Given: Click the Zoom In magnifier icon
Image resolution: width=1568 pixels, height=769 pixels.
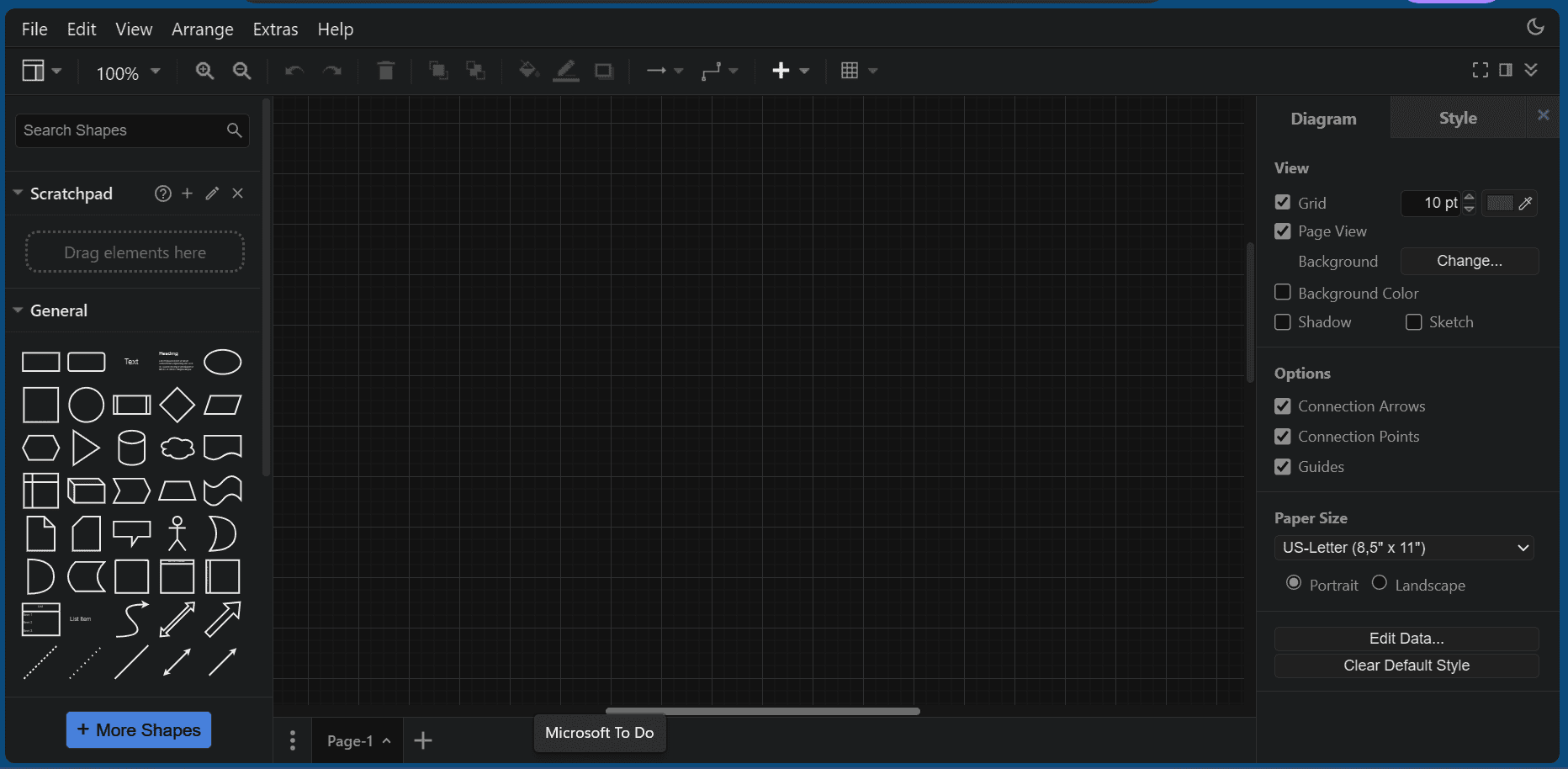Looking at the screenshot, I should point(204,71).
